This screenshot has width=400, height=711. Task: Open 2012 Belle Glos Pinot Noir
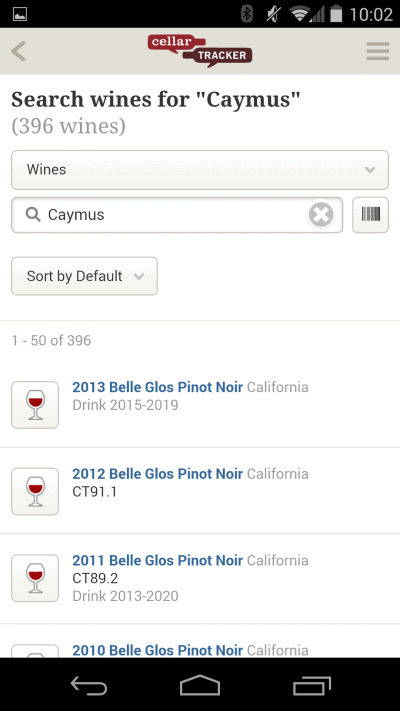(x=157, y=473)
